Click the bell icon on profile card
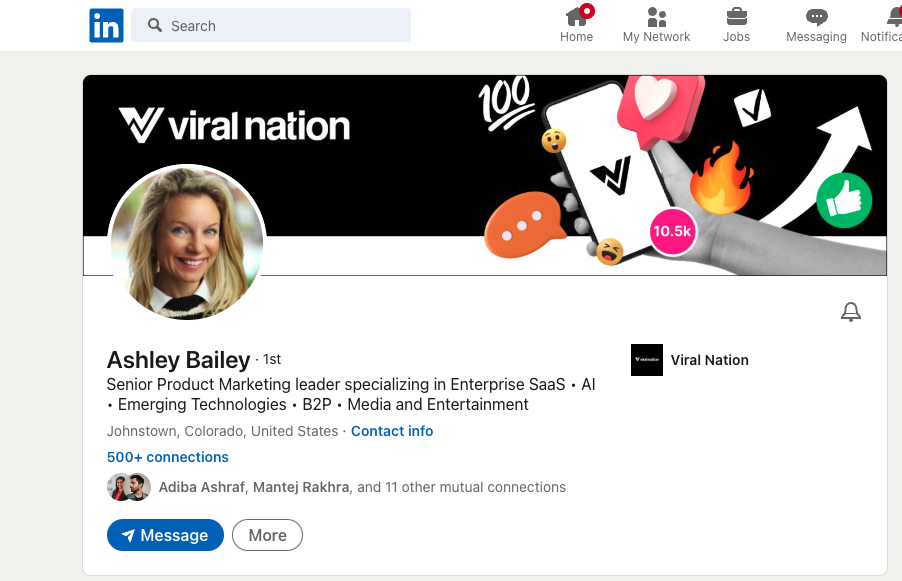The width and height of the screenshot is (902, 581). tap(851, 312)
